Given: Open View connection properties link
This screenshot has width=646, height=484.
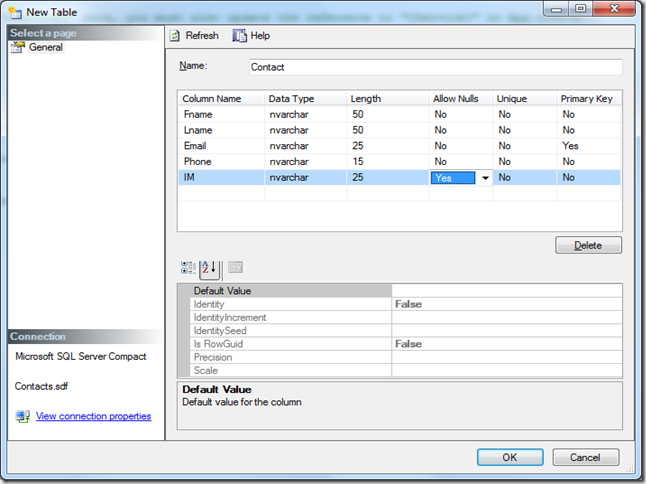Looking at the screenshot, I should click(x=93, y=416).
